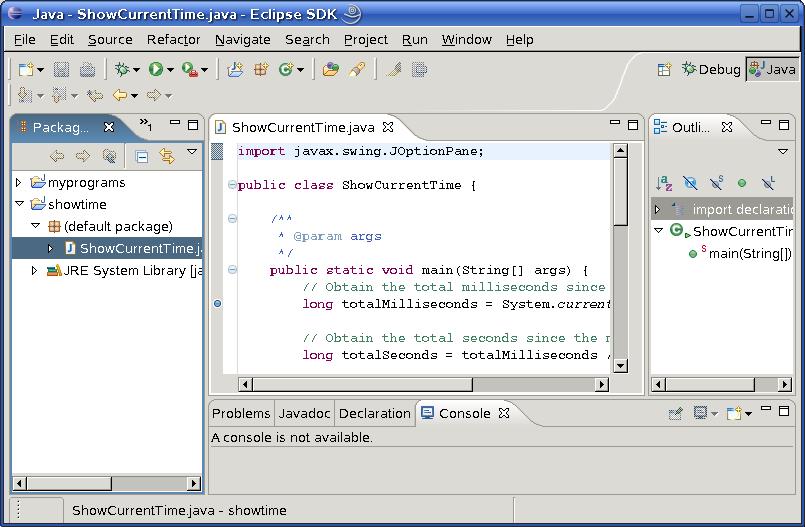Select ShowCurrentTime.java in Package Explorer
Screen dimensions: 805x527
(x=107, y=248)
